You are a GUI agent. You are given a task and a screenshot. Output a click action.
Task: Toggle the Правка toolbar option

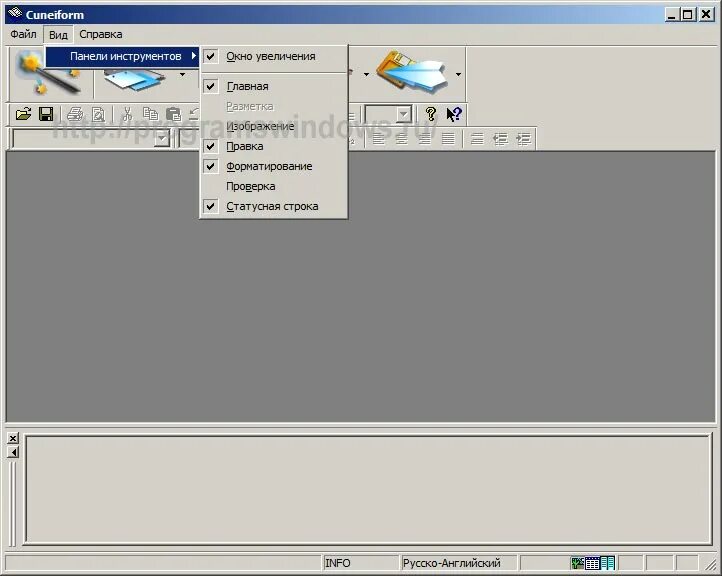274,146
